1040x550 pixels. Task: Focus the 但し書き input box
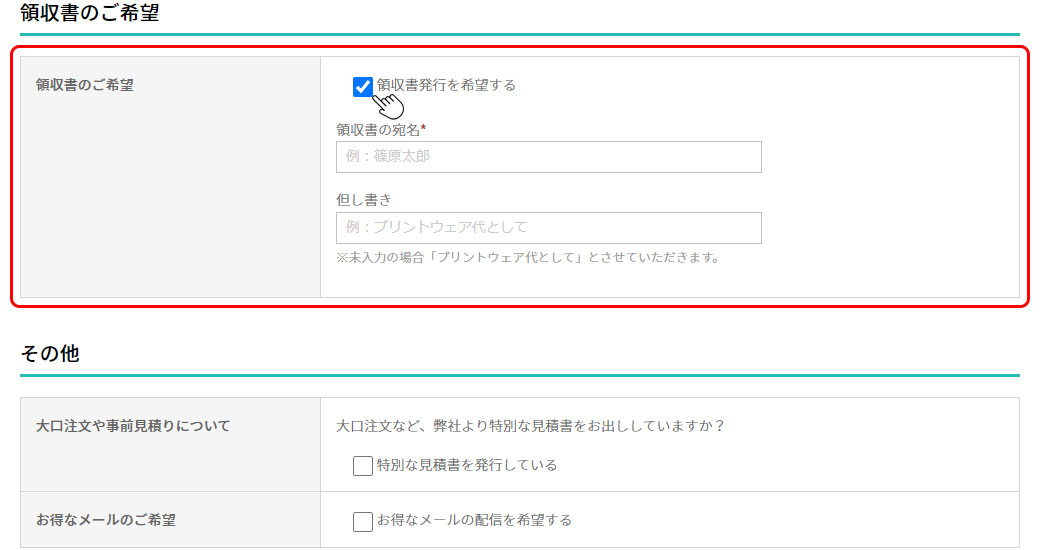click(548, 228)
